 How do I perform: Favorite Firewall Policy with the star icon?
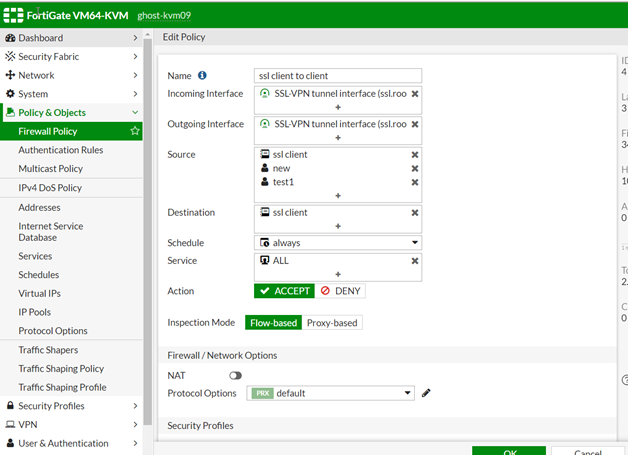point(135,131)
